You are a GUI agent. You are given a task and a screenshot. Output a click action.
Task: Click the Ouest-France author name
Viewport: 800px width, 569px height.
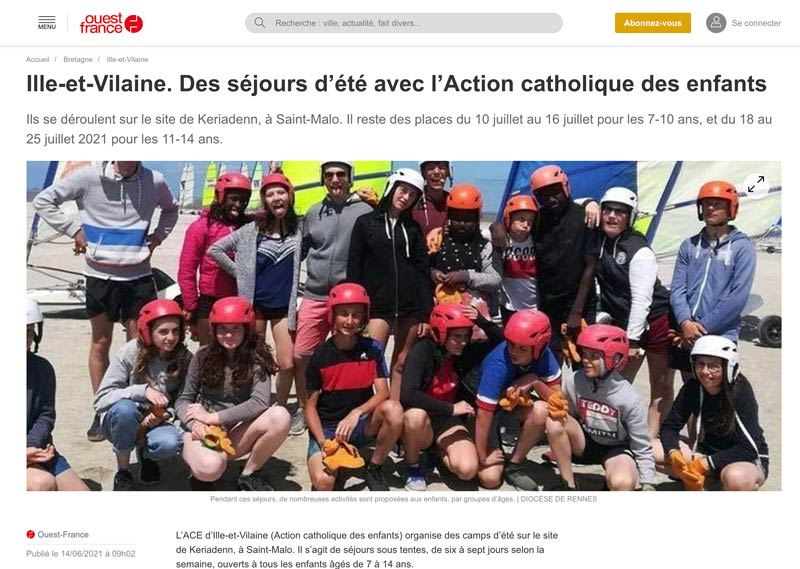pyautogui.click(x=63, y=535)
